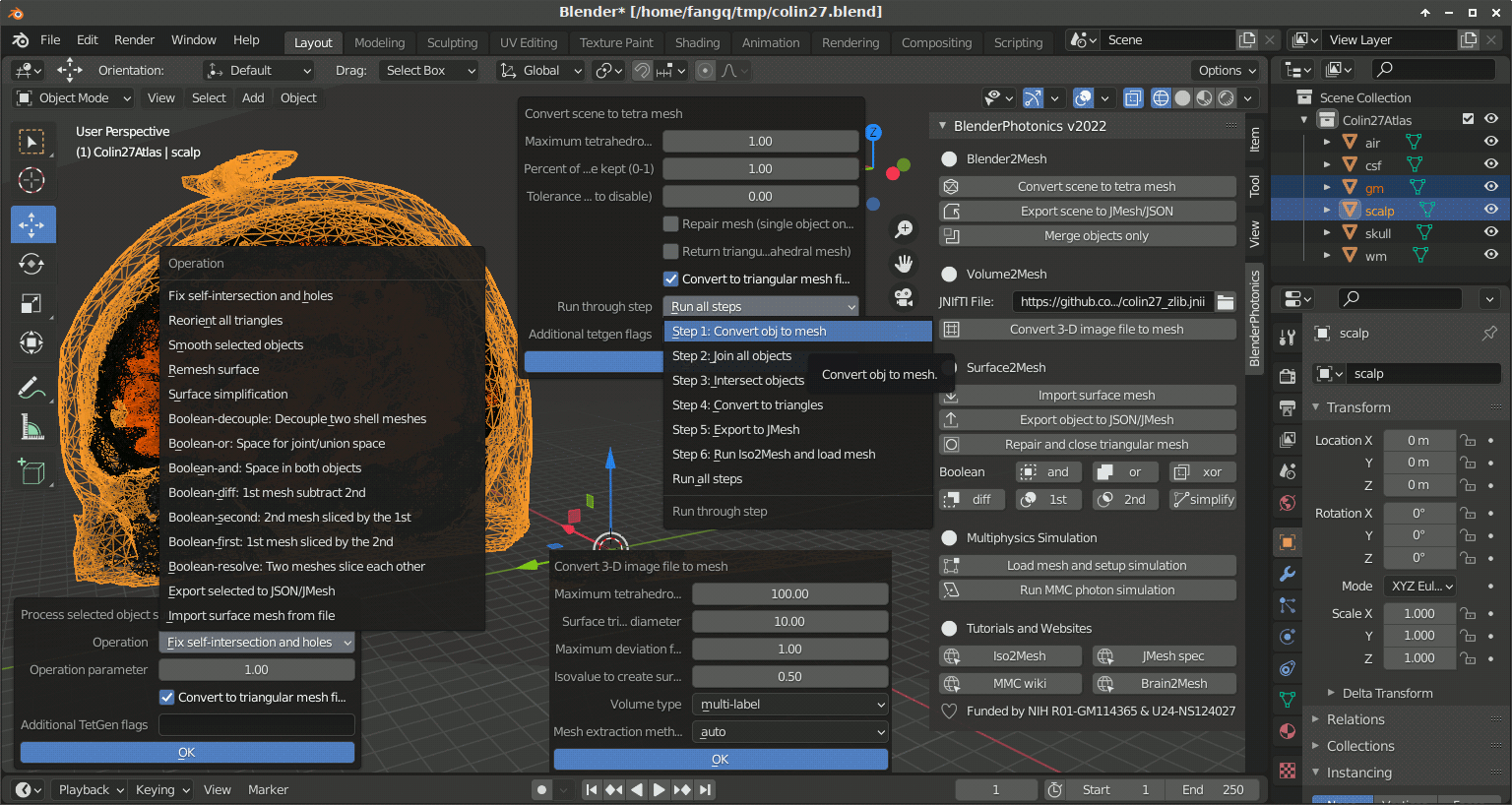Open the Object Data properties tab

click(1288, 700)
